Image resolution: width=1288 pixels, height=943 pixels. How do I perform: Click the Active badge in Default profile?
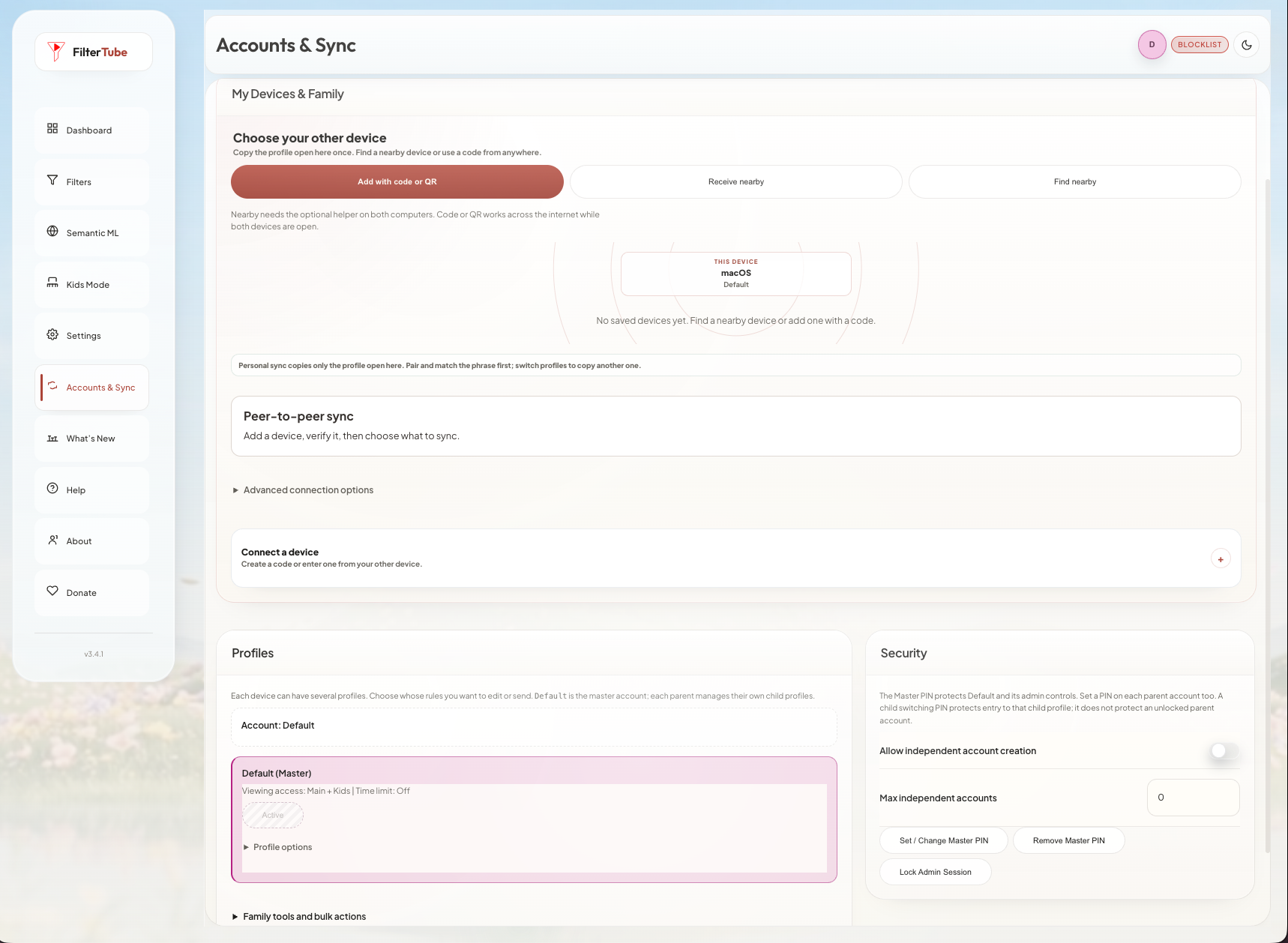[273, 816]
